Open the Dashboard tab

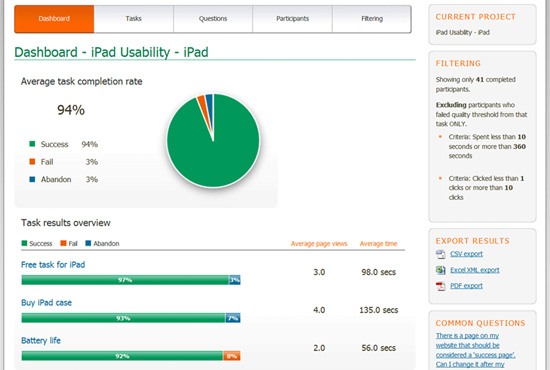[54, 19]
